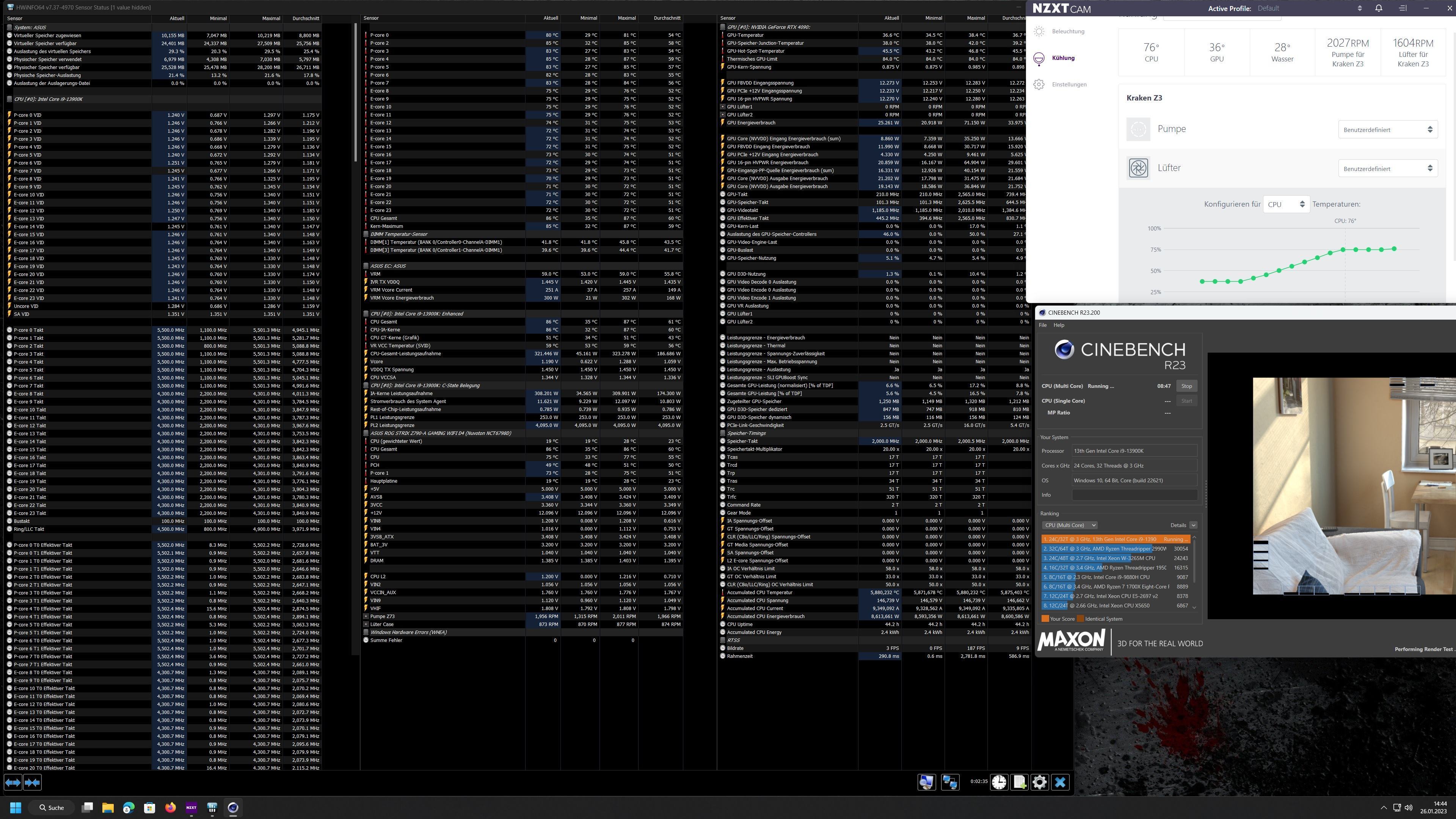
Task: Click the blue X close sensors icon
Action: tap(1061, 782)
